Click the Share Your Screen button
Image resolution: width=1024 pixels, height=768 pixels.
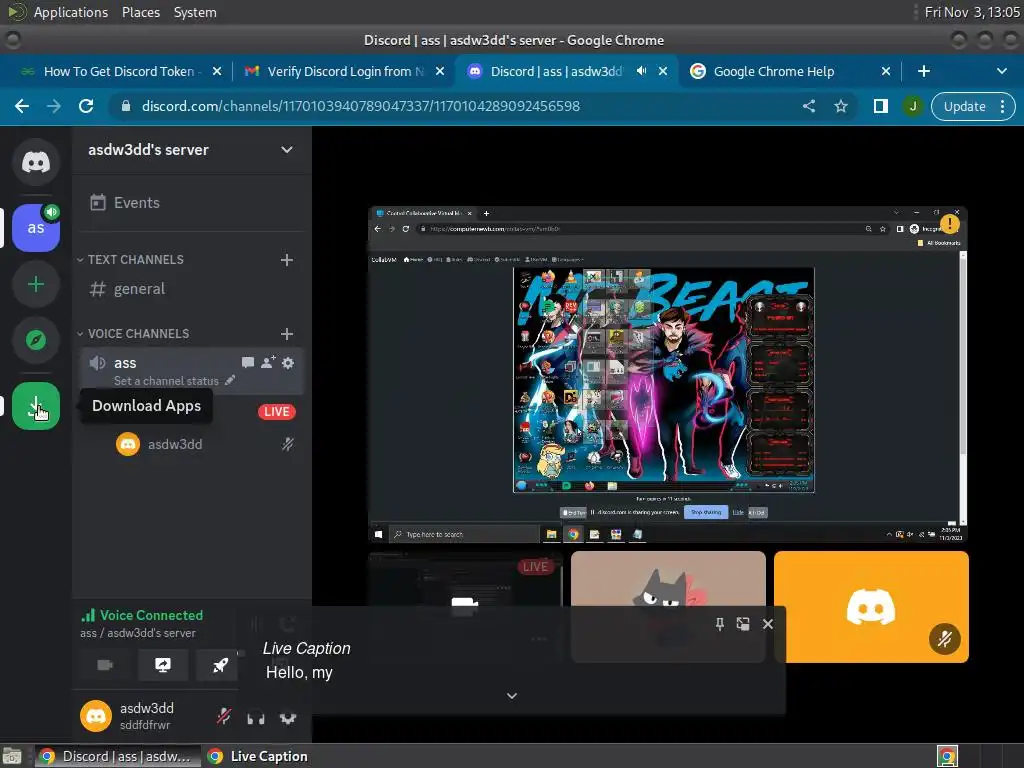[163, 665]
